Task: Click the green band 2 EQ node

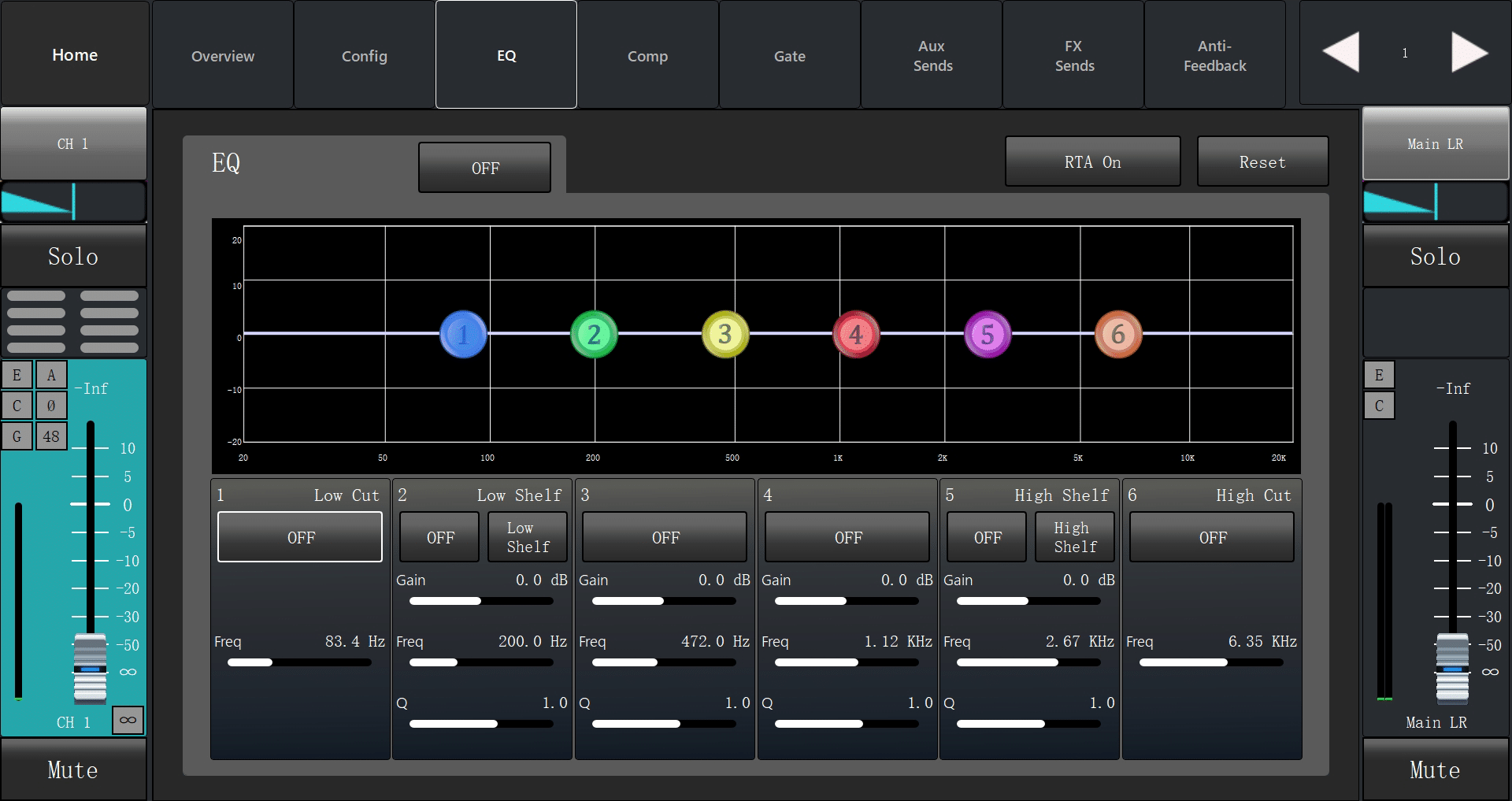Action: point(594,334)
